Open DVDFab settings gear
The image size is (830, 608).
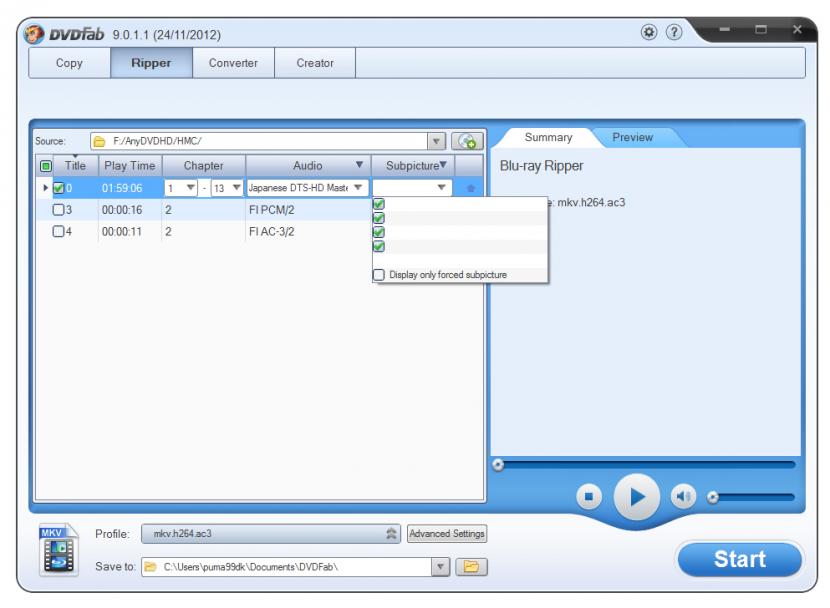[x=648, y=33]
